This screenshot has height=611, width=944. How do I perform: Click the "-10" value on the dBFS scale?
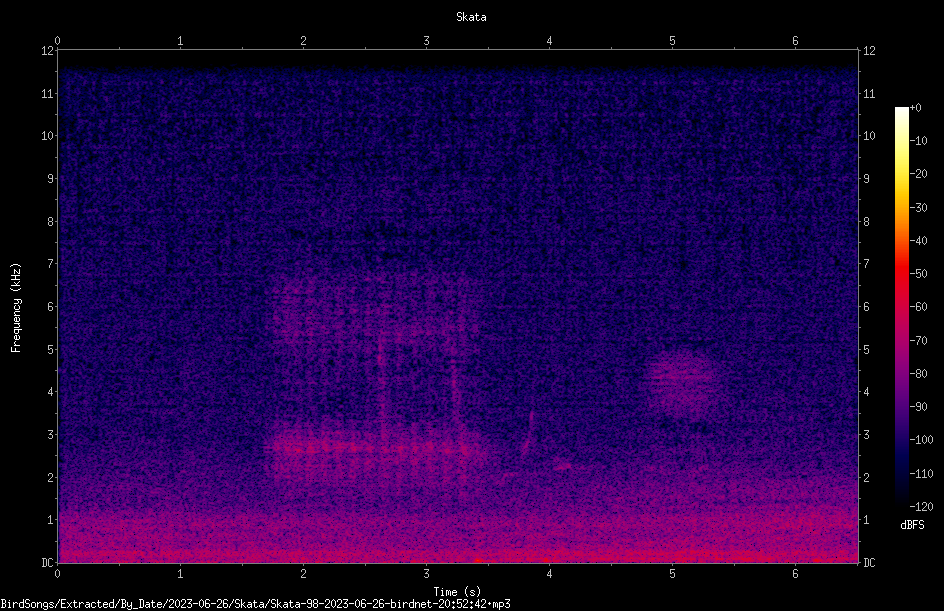click(918, 141)
